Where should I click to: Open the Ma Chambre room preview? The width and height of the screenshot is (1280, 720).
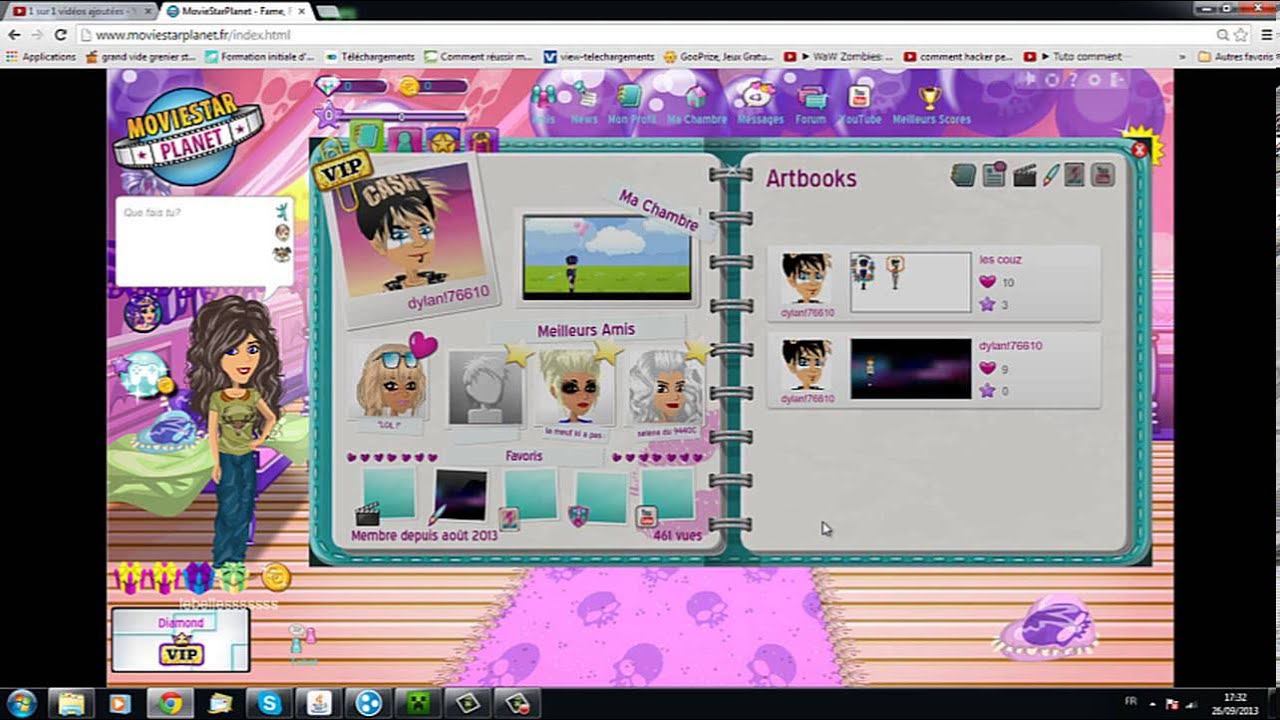coord(606,257)
